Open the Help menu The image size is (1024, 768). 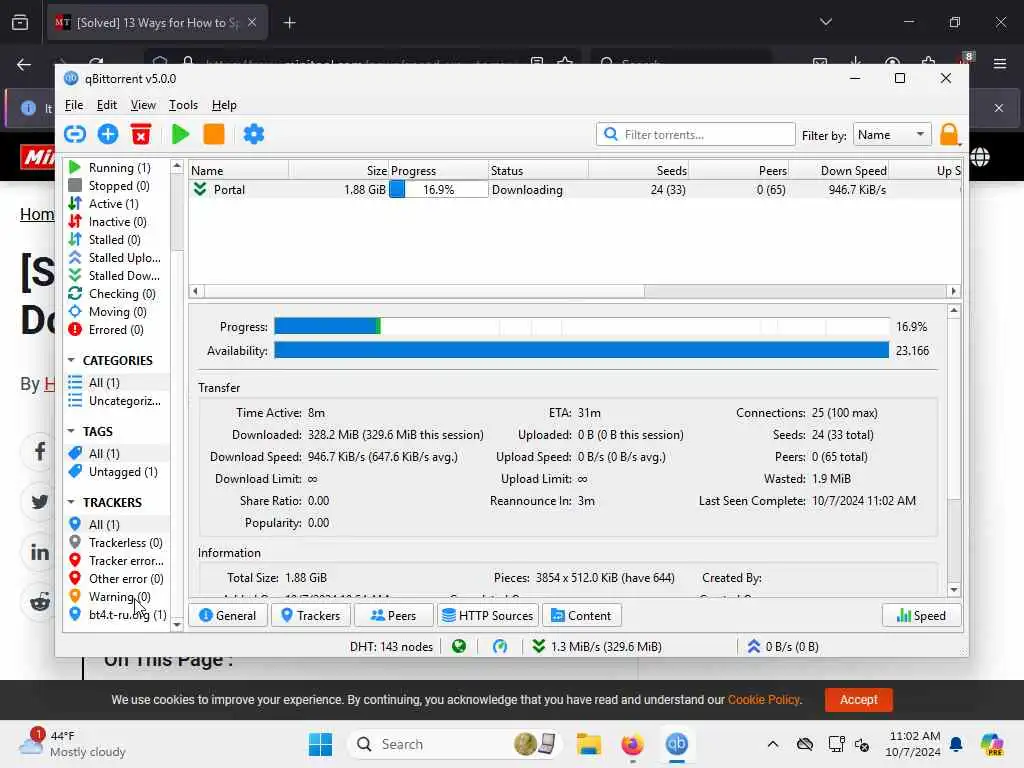(224, 105)
